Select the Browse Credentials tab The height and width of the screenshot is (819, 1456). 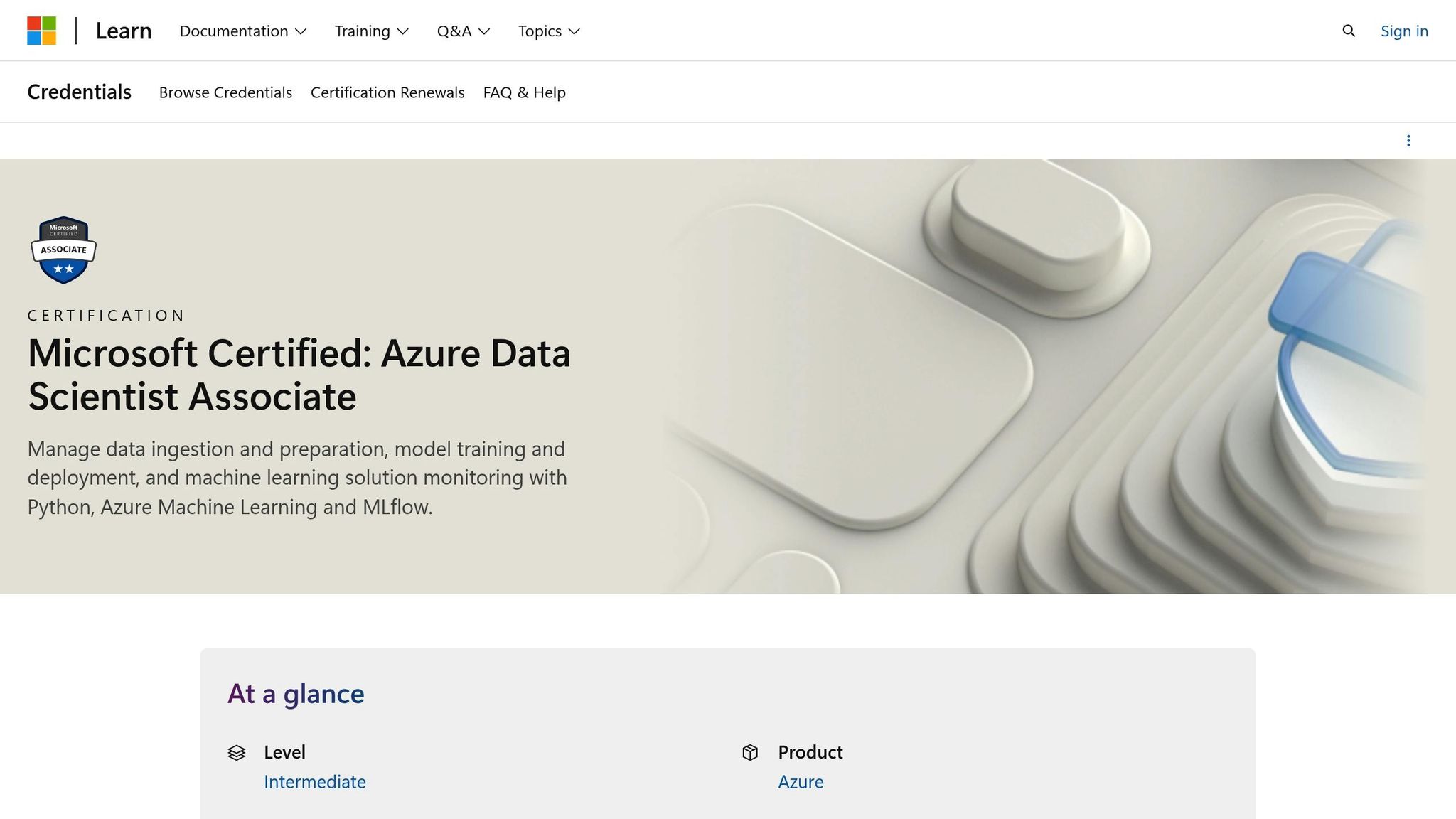click(225, 92)
